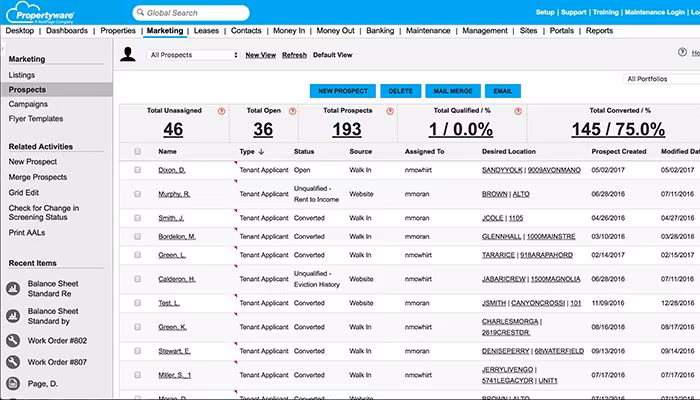The width and height of the screenshot is (700, 400).
Task: Open the Total Unassigned count 46
Action: (173, 129)
